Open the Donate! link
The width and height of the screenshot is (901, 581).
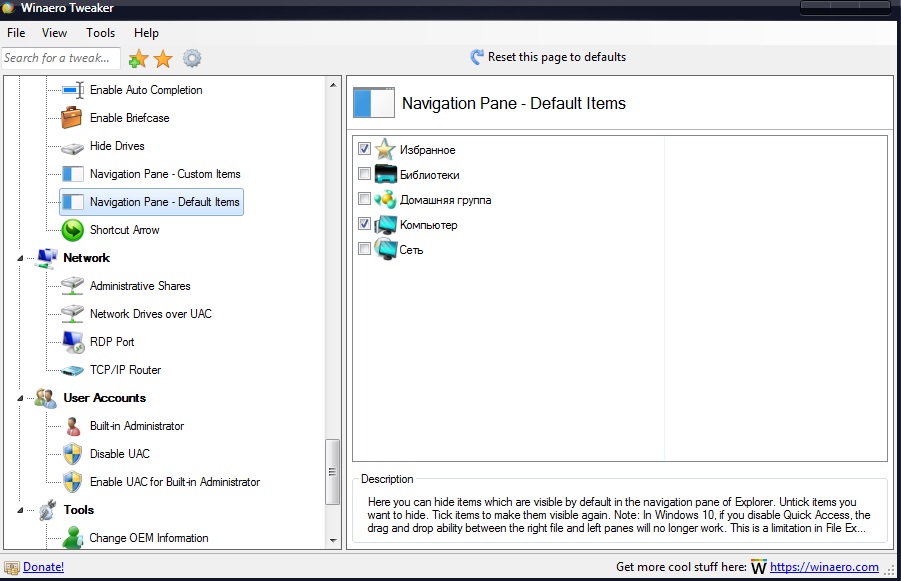tap(44, 567)
